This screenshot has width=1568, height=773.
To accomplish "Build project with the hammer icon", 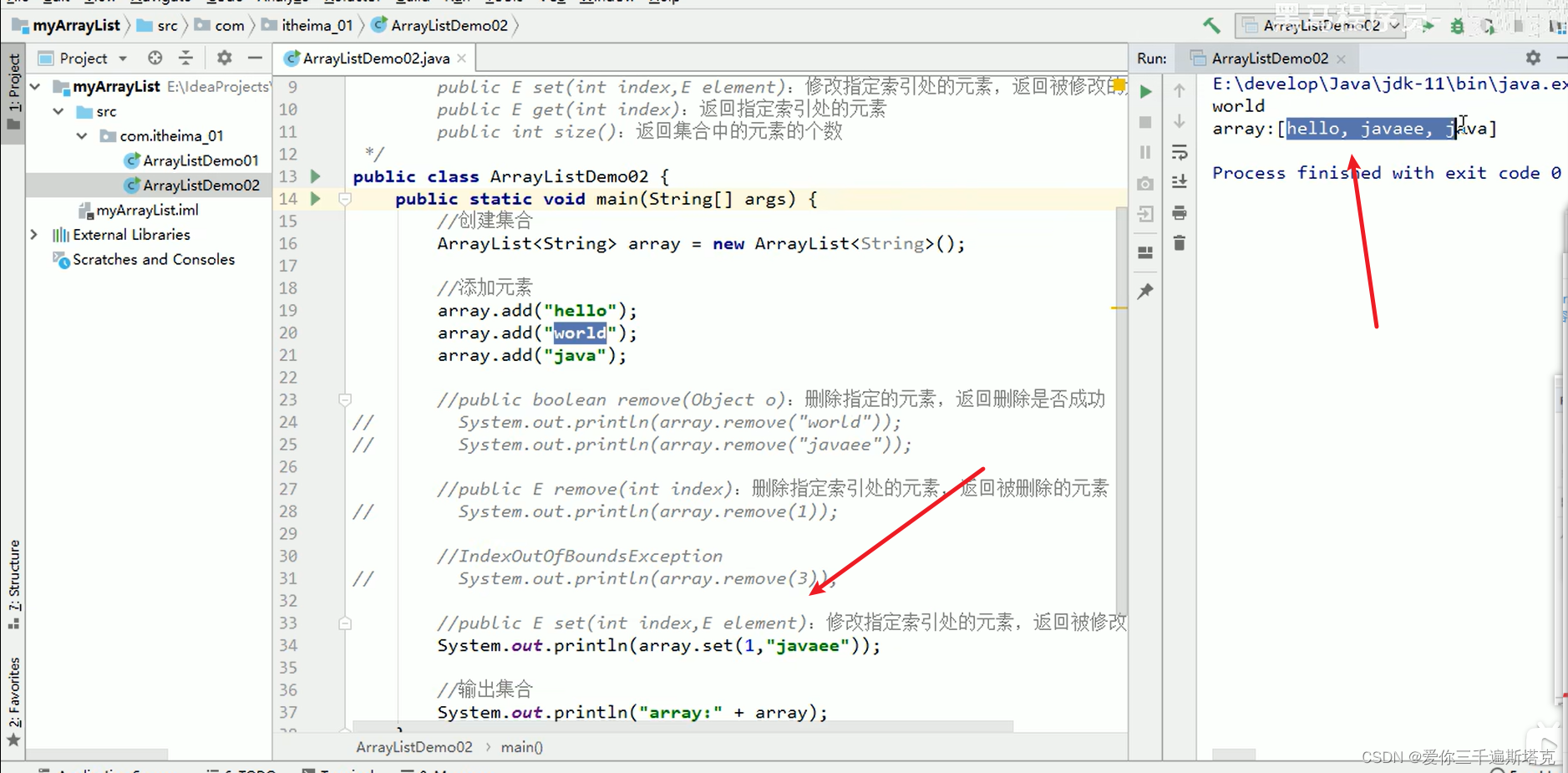I will (1213, 26).
